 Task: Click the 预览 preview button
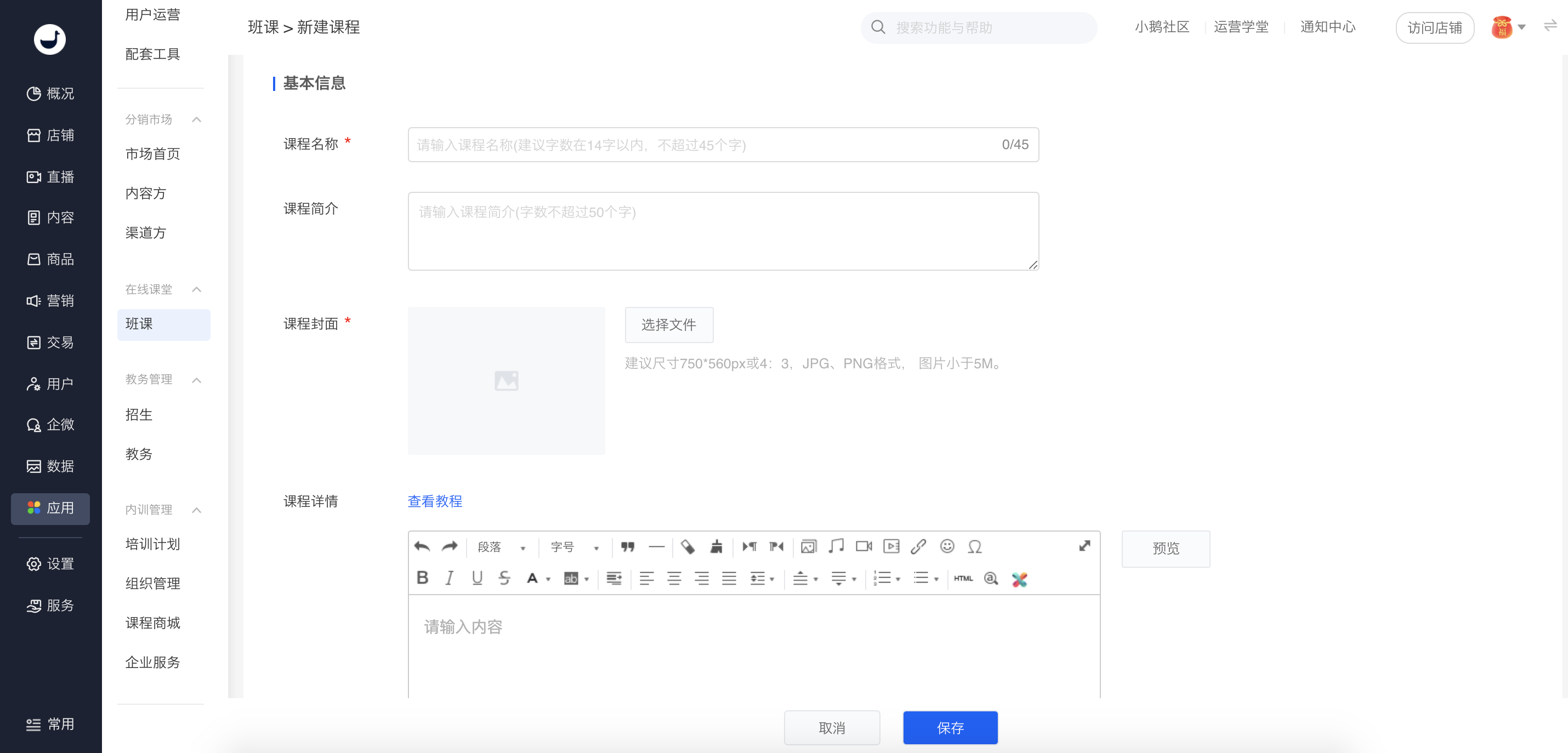[1166, 549]
